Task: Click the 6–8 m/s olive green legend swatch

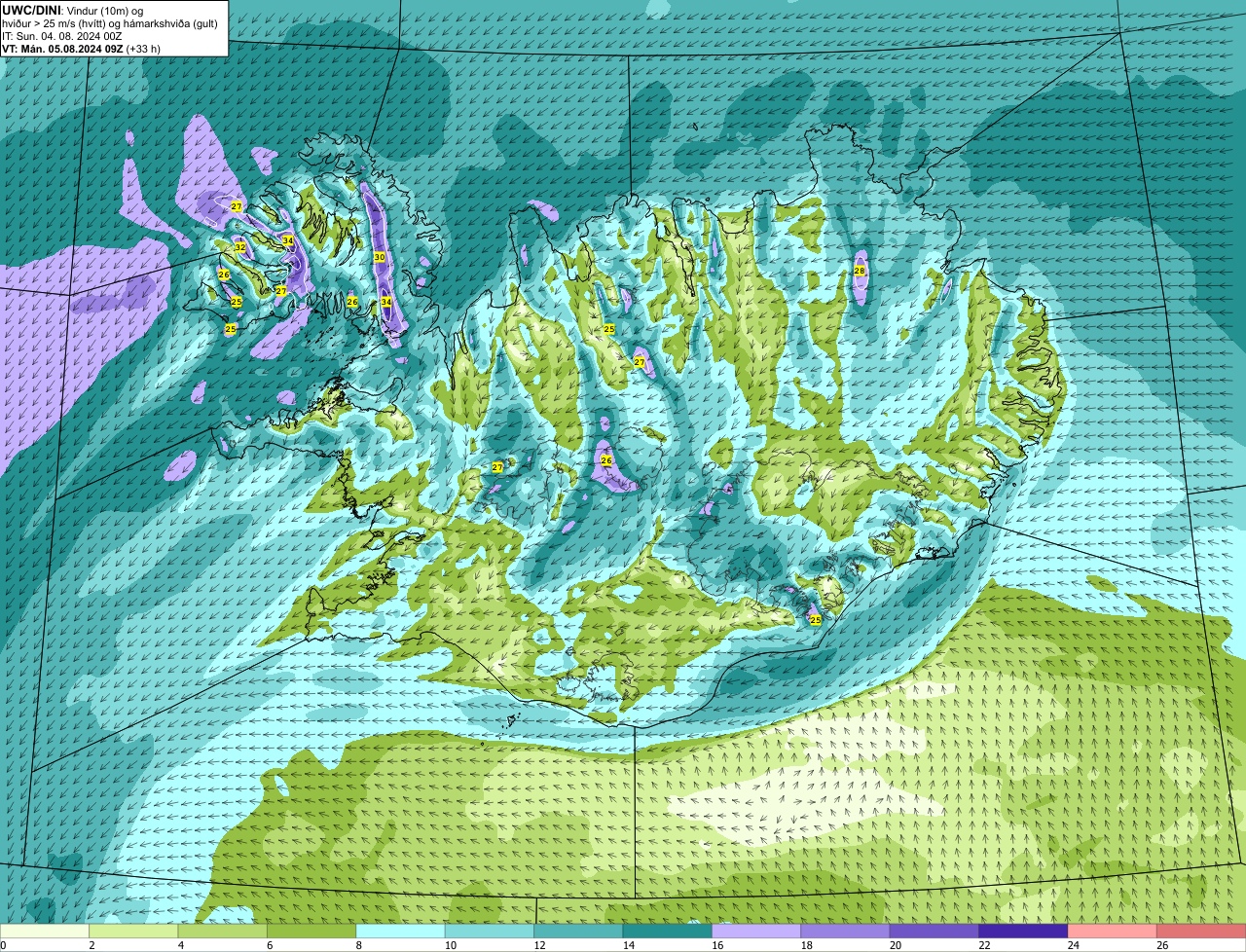Action: click(x=311, y=931)
